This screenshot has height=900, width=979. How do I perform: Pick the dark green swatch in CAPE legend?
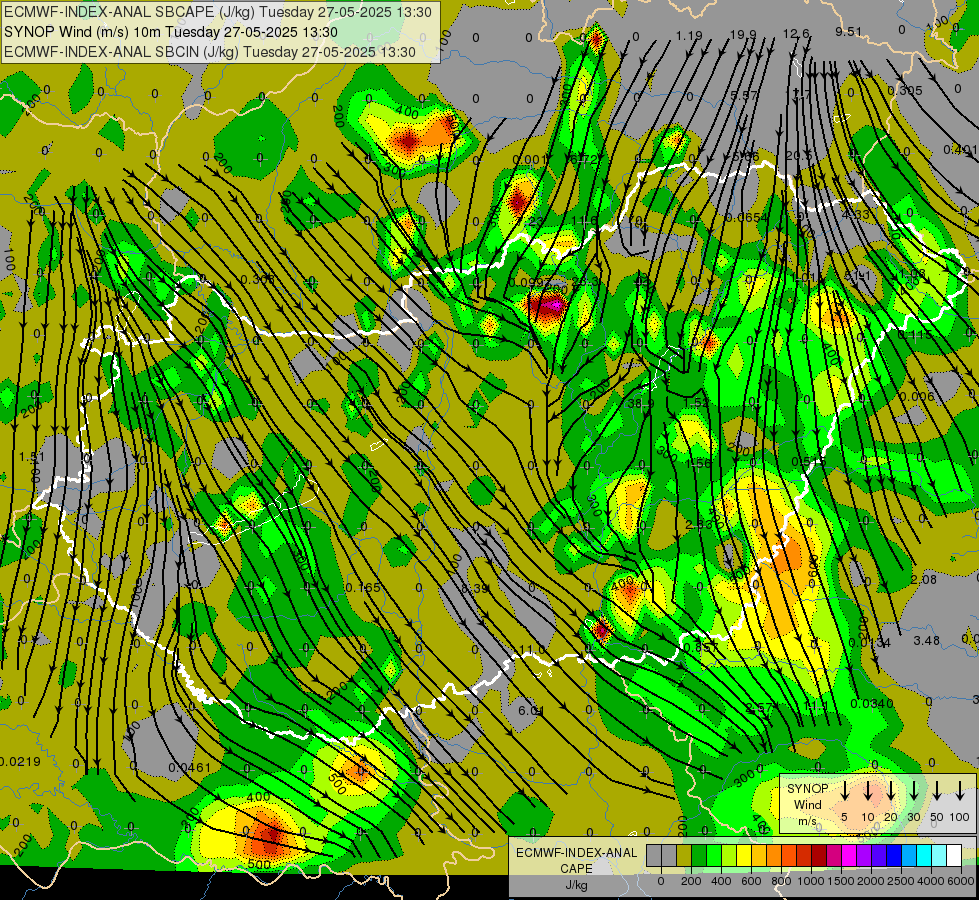[x=699, y=855]
